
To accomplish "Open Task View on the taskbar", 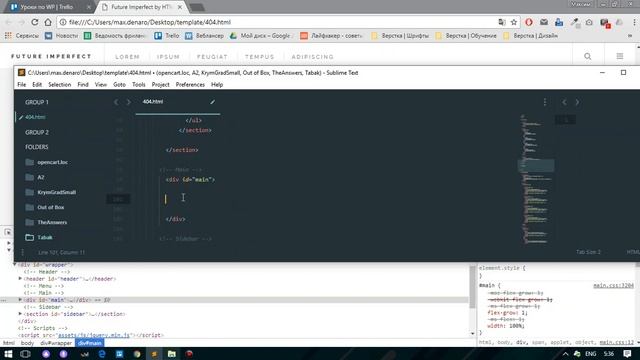I will coord(25,354).
